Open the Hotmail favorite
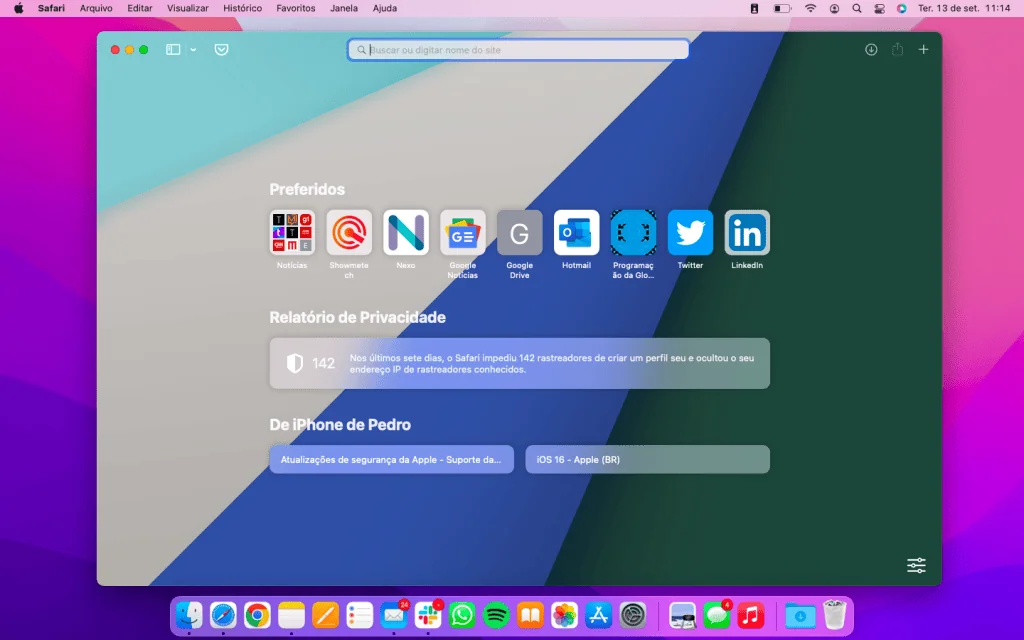 [x=576, y=232]
